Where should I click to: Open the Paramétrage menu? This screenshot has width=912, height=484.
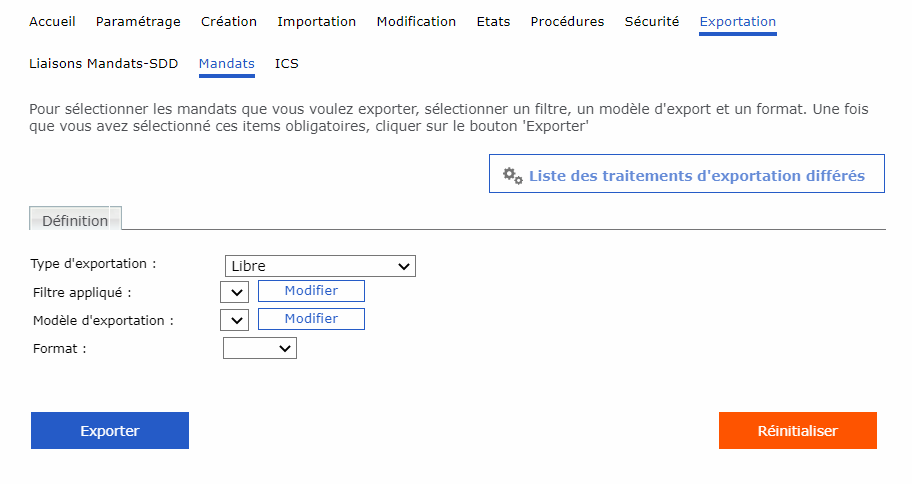pos(138,22)
